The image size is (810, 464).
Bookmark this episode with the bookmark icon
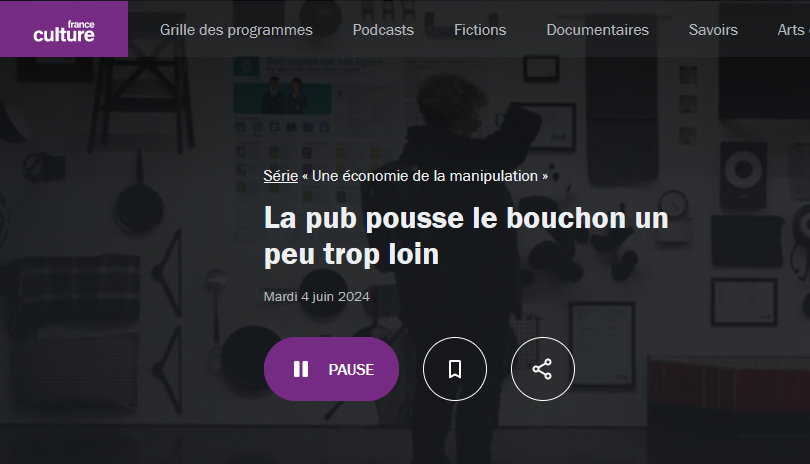tap(455, 369)
